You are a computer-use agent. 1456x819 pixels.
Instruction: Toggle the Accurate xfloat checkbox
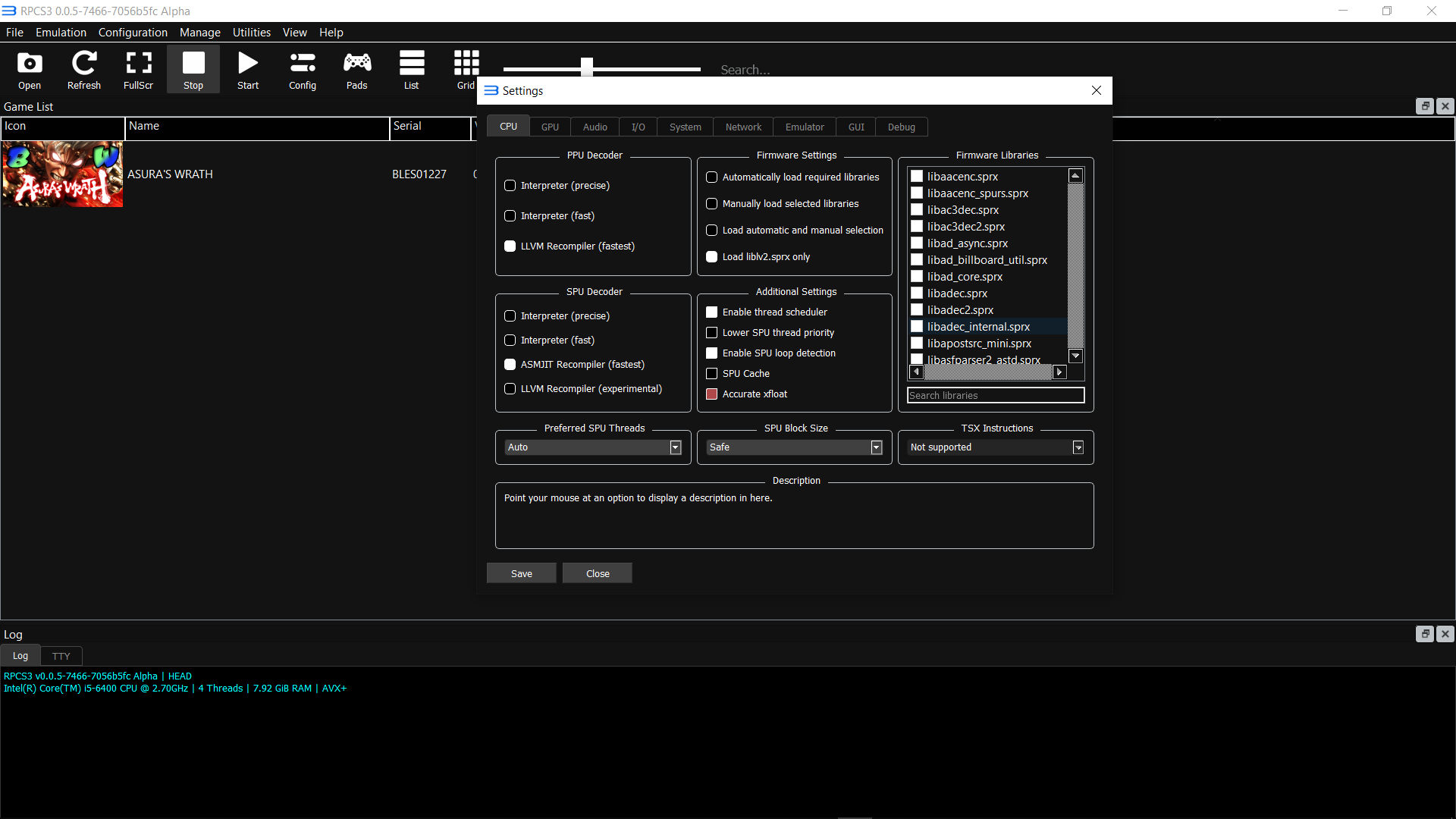pyautogui.click(x=711, y=394)
